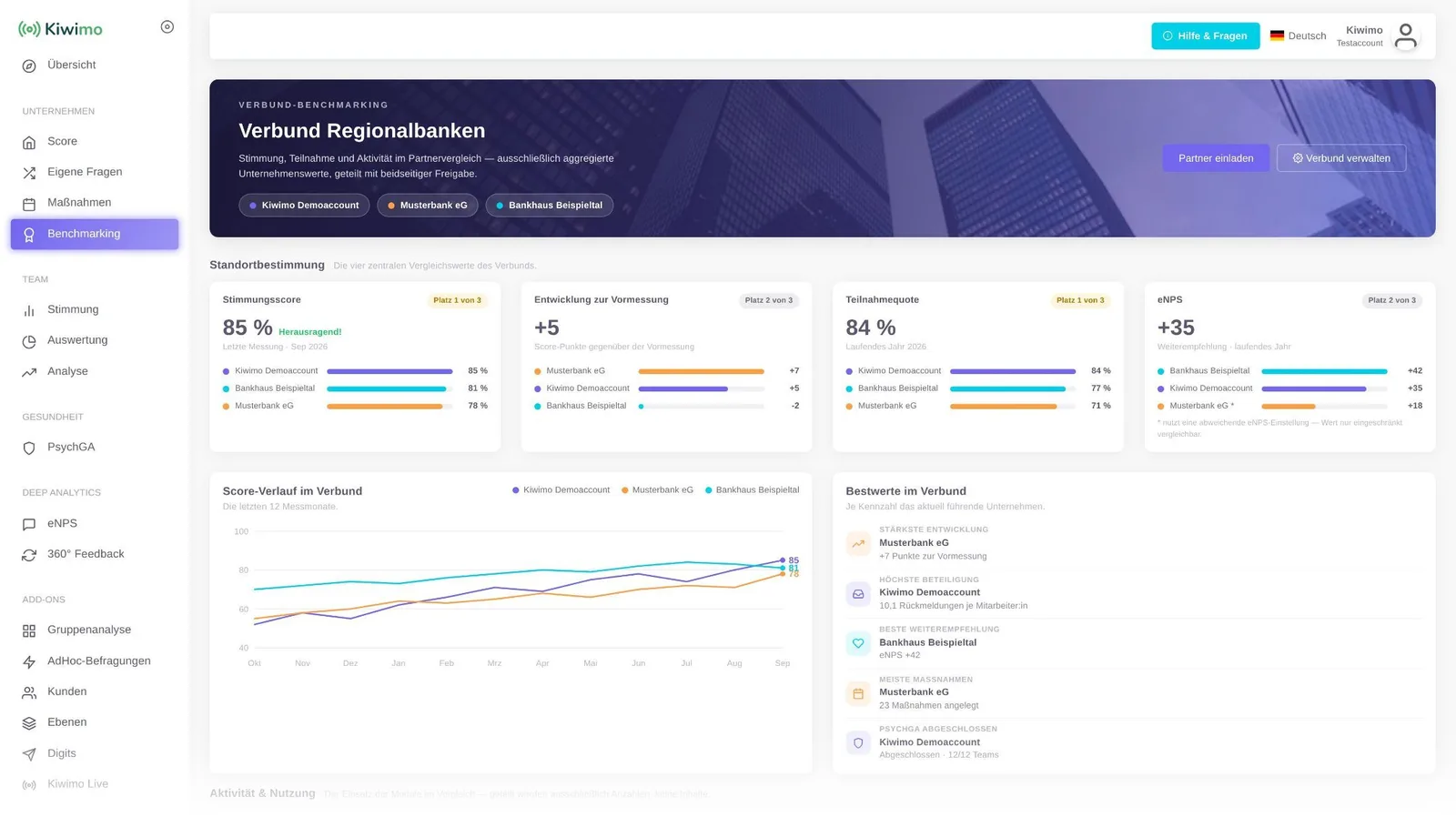The image size is (1456, 837).
Task: Click the 10,1 Rückmeldungen je Mitarbeiter:in text
Action: (954, 606)
